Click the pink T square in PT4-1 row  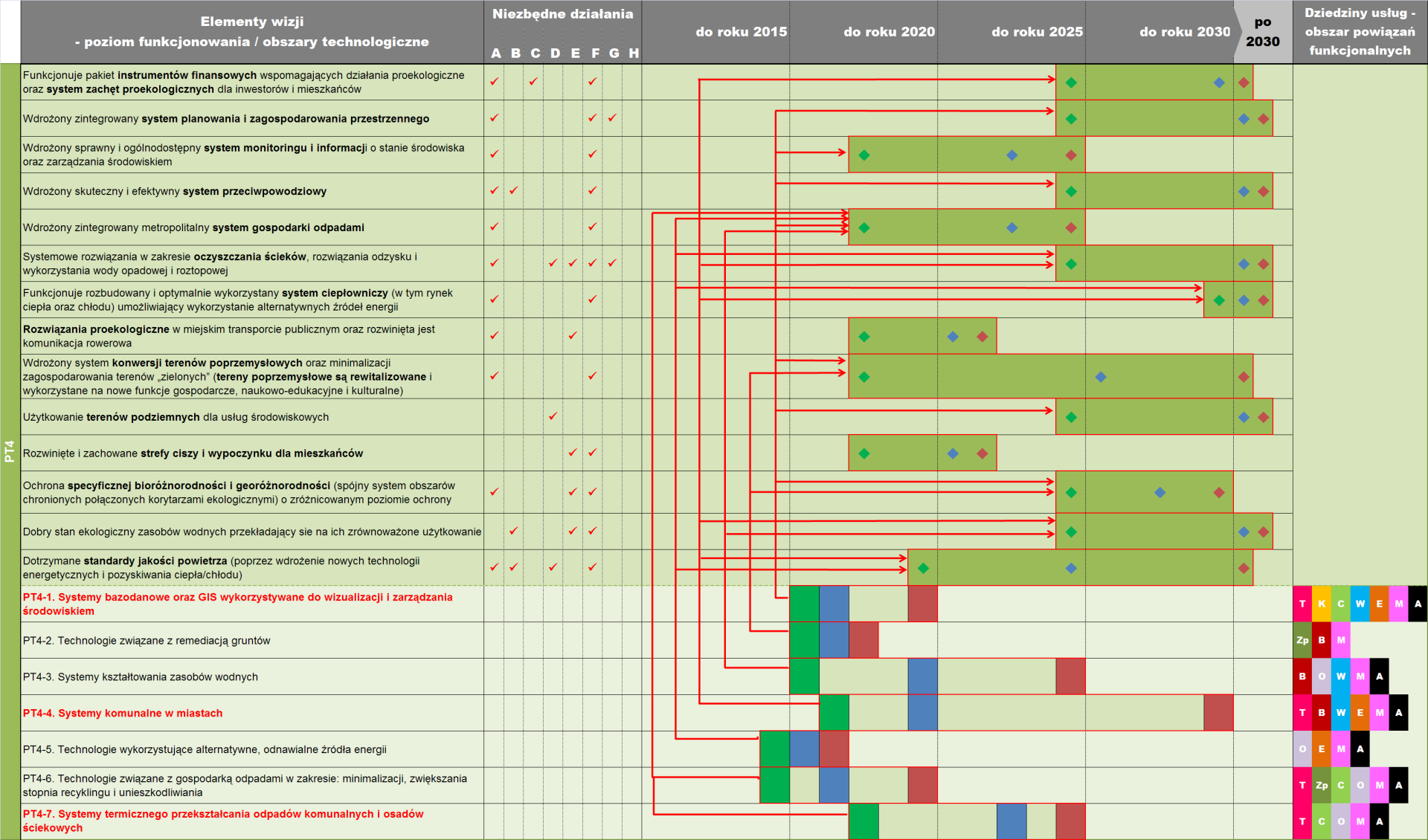tap(1302, 604)
